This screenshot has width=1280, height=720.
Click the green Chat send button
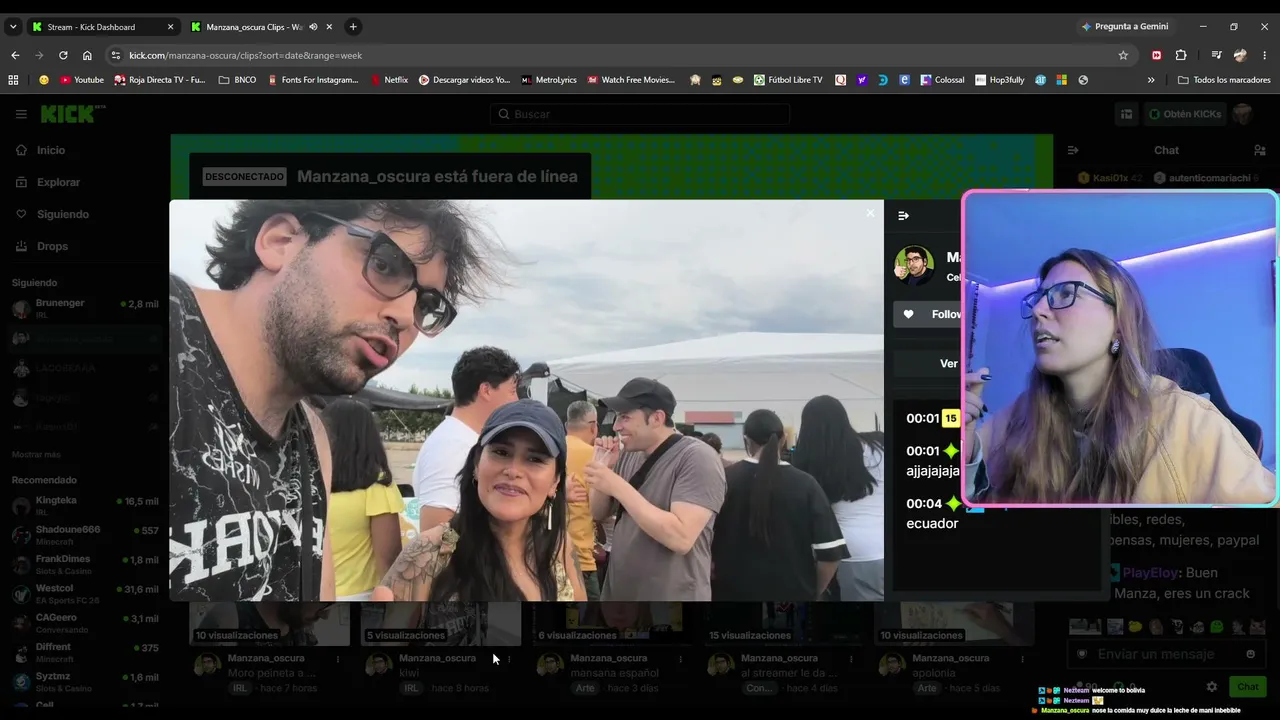tap(1247, 687)
